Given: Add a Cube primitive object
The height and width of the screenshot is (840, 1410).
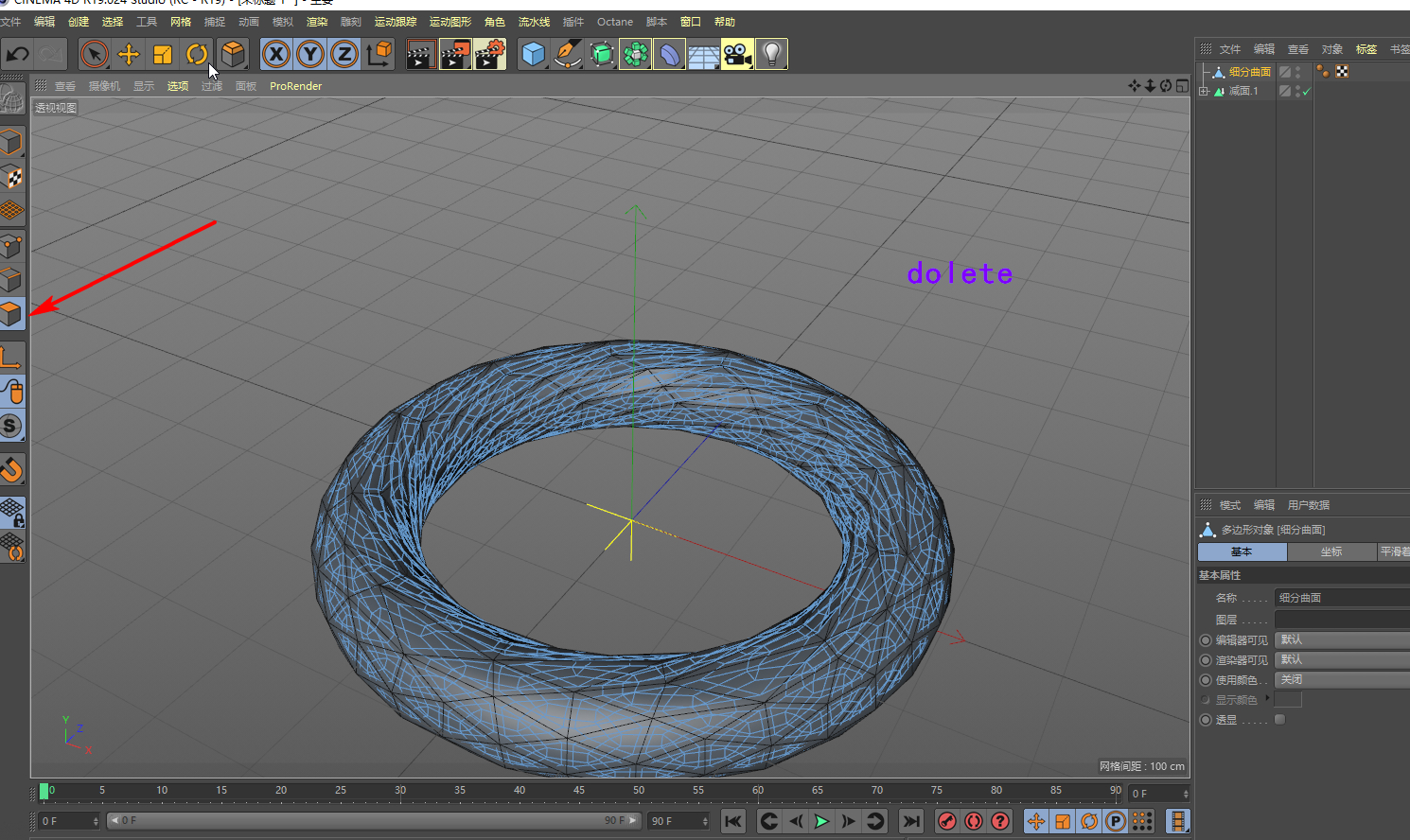Looking at the screenshot, I should [x=534, y=54].
